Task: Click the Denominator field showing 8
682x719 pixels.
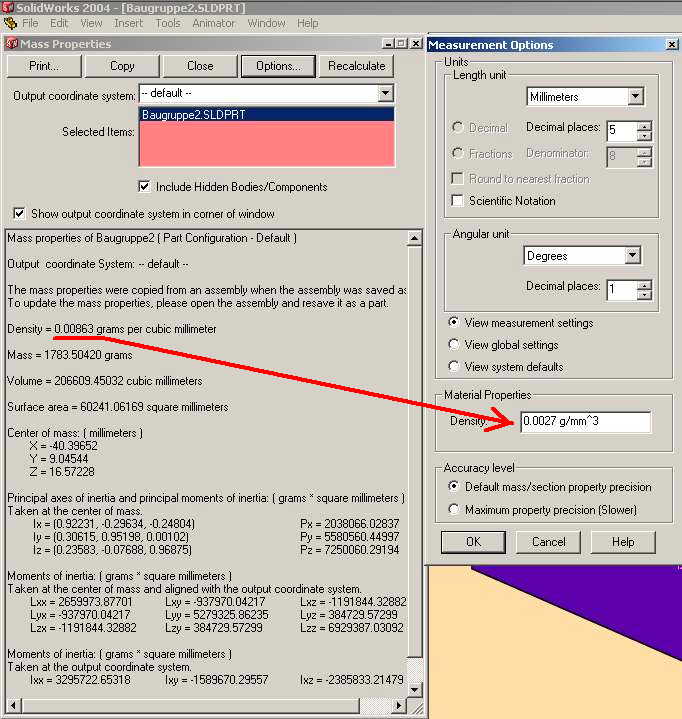Action: (621, 157)
